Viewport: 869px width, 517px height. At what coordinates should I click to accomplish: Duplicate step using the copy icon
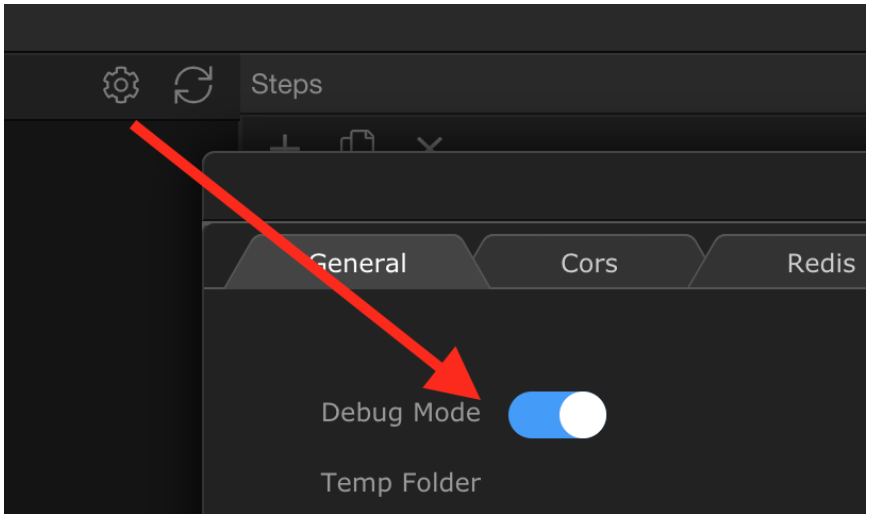click(357, 143)
